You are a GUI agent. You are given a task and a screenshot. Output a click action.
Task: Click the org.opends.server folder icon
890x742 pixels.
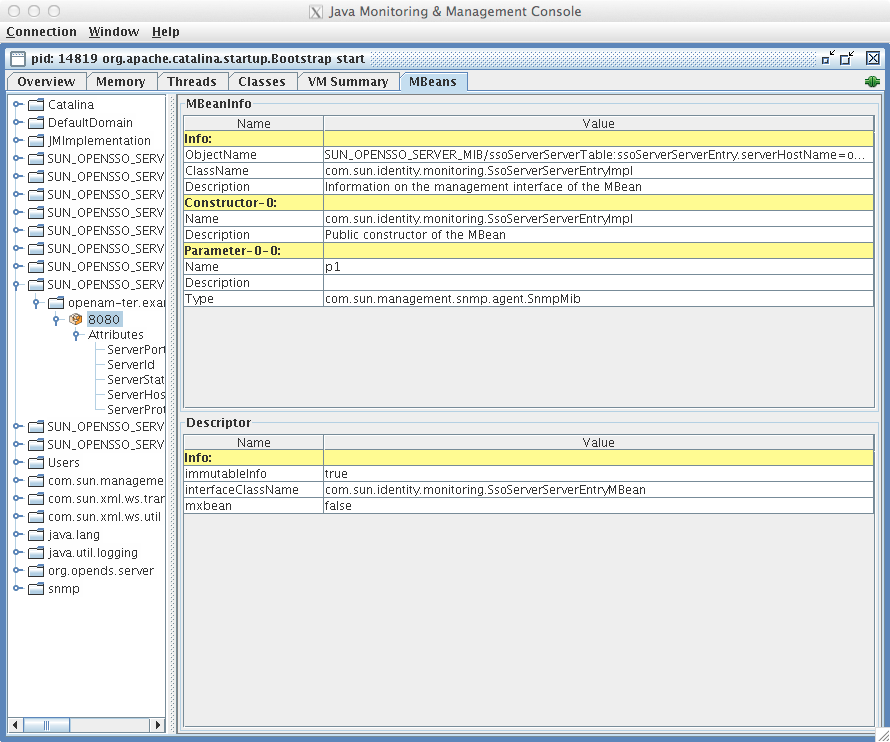coord(34,570)
